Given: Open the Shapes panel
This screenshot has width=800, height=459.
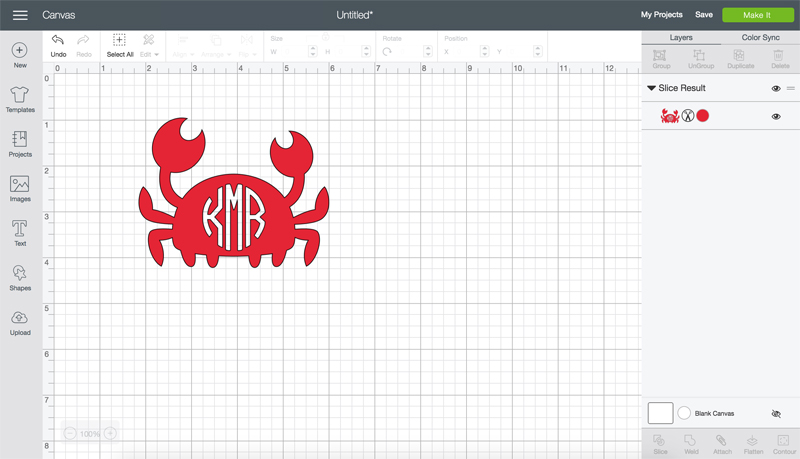Looking at the screenshot, I should [x=20, y=278].
